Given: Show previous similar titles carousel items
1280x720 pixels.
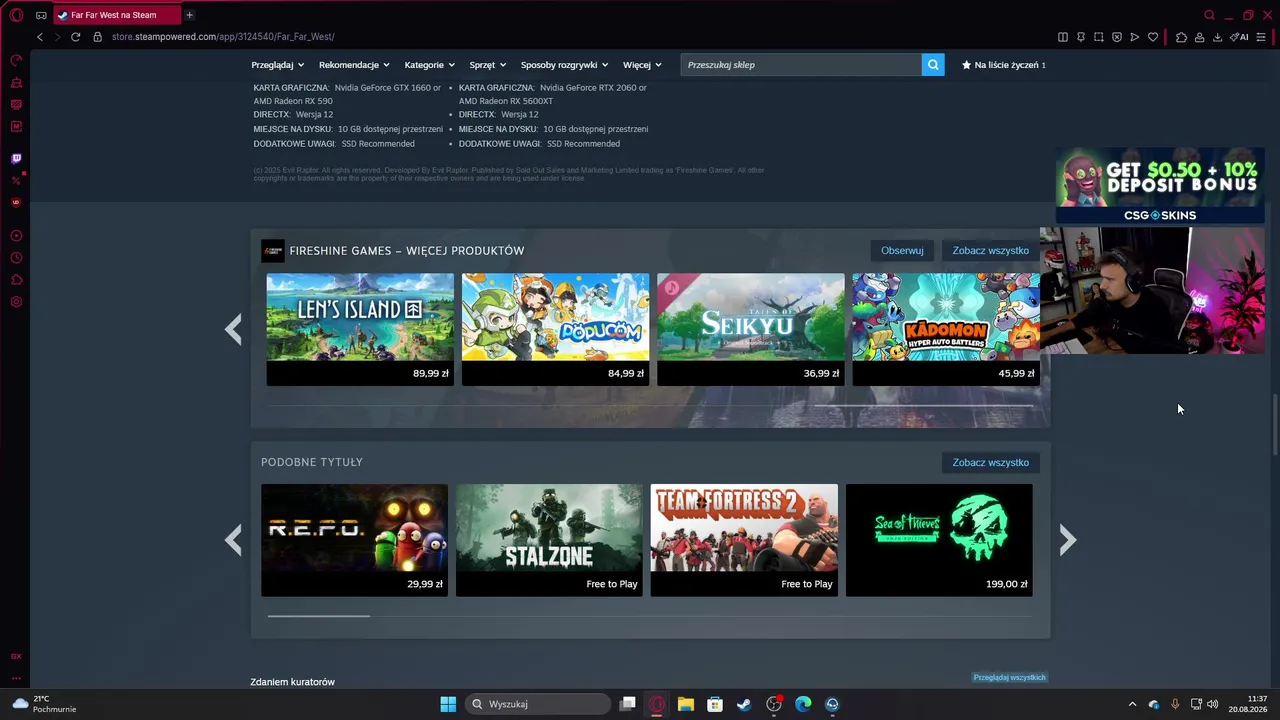Looking at the screenshot, I should (x=233, y=541).
